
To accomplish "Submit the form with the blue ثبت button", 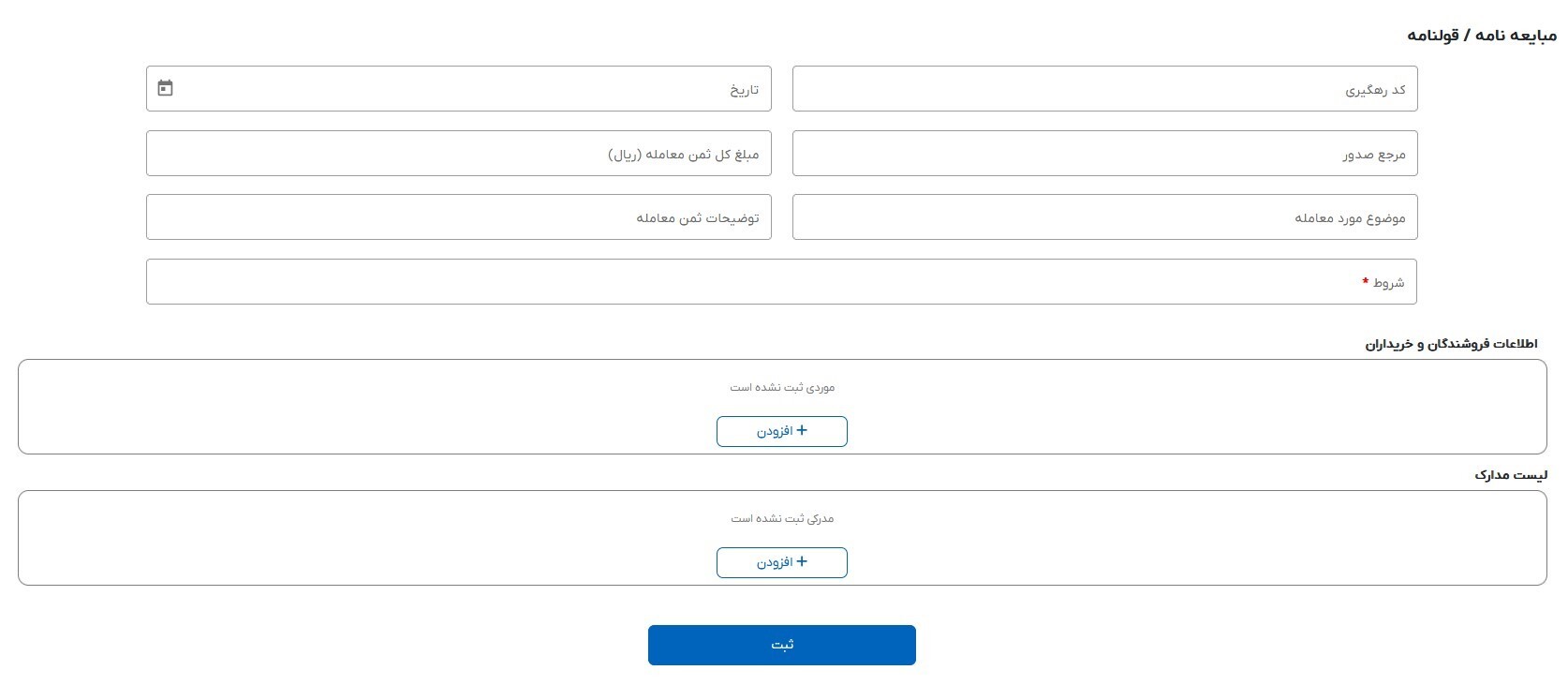I will coord(782,645).
